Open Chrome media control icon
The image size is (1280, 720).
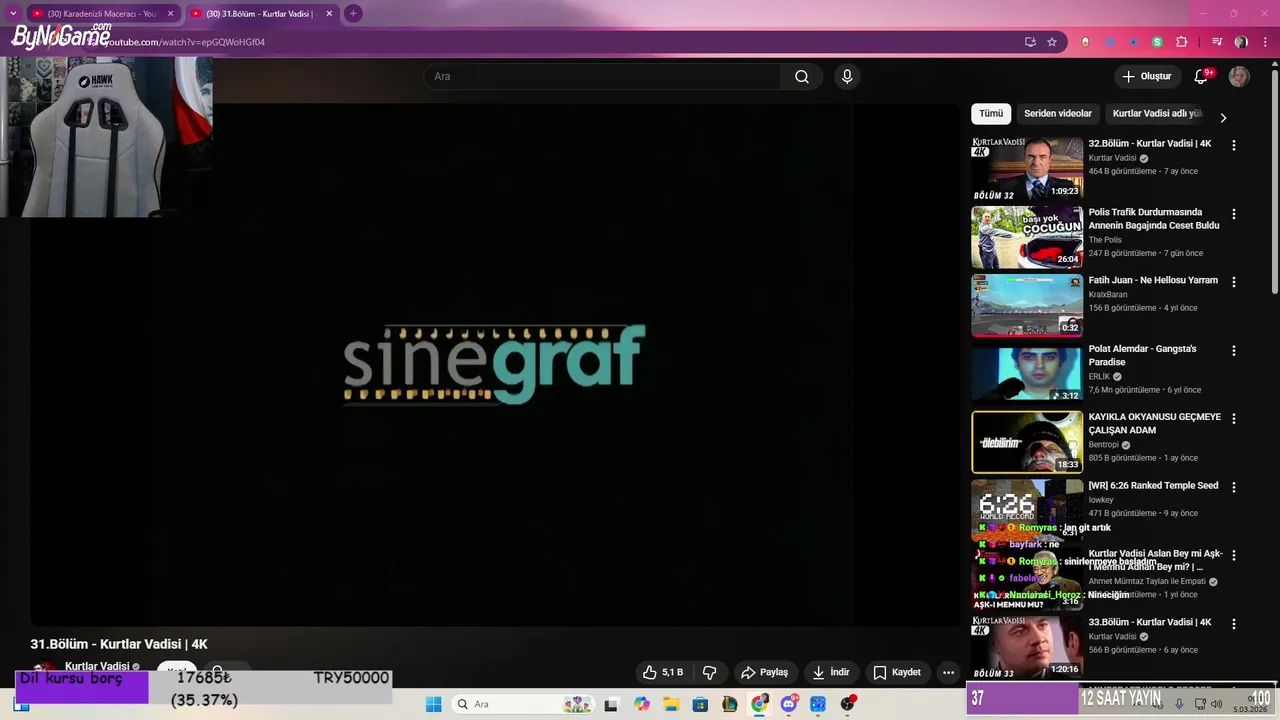click(1217, 42)
